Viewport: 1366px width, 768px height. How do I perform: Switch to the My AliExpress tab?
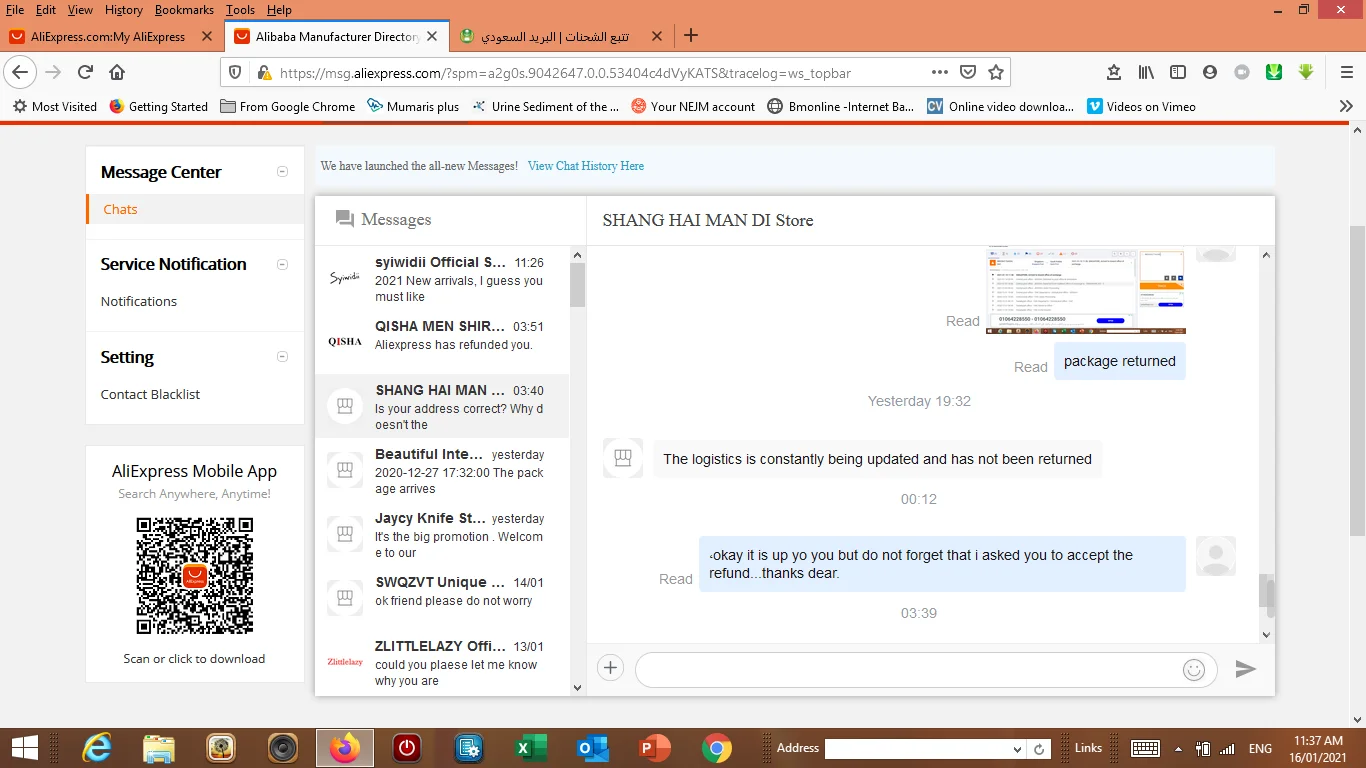pyautogui.click(x=108, y=36)
